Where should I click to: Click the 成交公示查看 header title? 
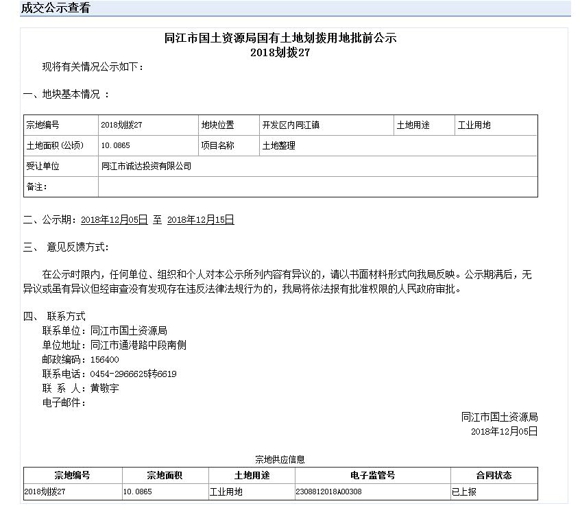coord(55,8)
